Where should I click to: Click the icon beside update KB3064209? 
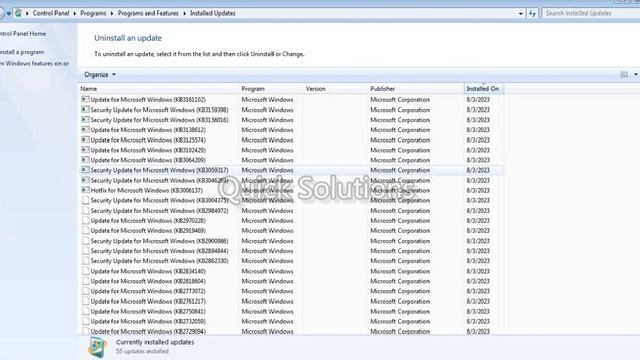[85, 160]
